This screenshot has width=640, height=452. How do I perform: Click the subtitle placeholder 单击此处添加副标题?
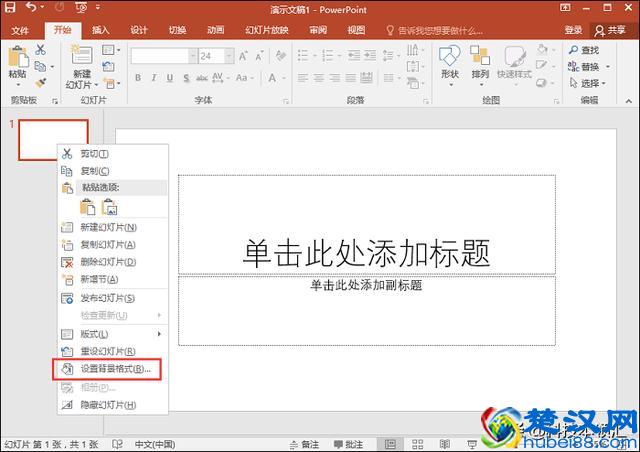click(x=367, y=311)
